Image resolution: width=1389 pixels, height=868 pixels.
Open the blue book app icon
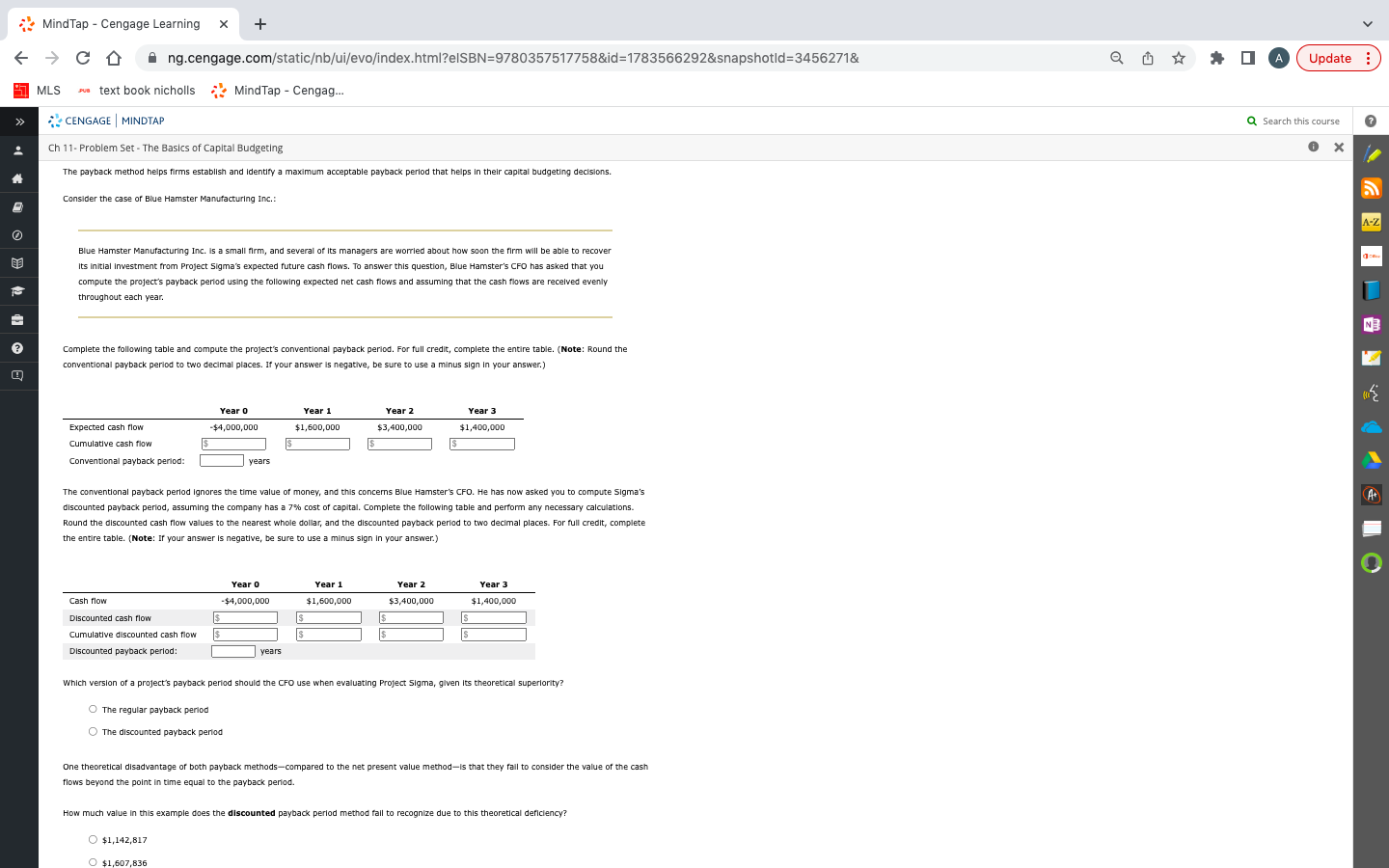(1372, 290)
